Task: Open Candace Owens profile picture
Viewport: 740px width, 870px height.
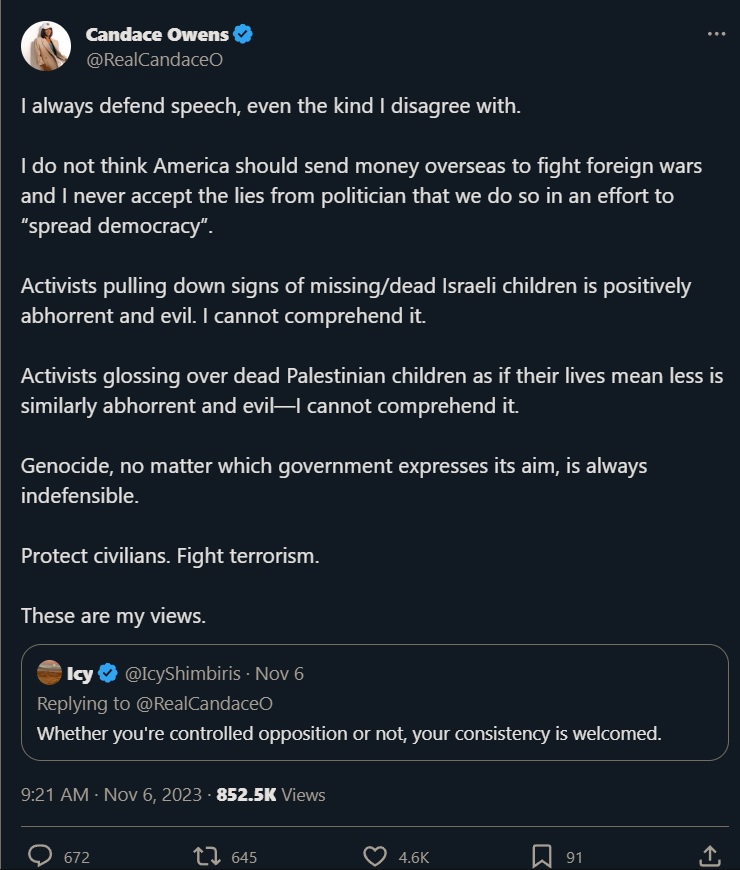Action: [x=46, y=46]
